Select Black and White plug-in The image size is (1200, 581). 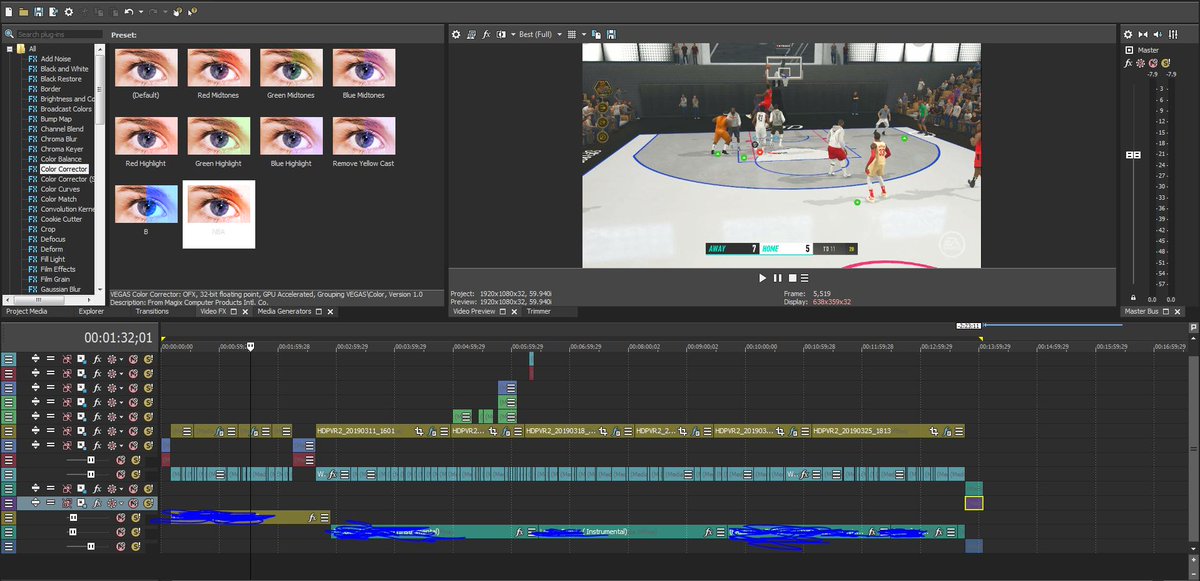click(x=64, y=69)
